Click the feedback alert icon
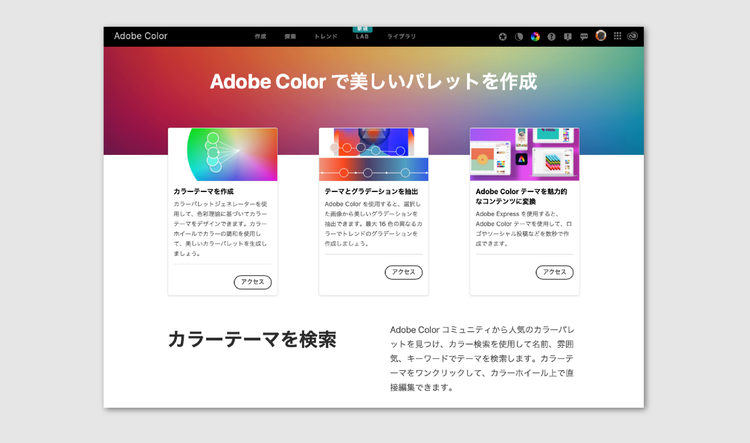Image resolution: width=750 pixels, height=443 pixels. (x=567, y=36)
